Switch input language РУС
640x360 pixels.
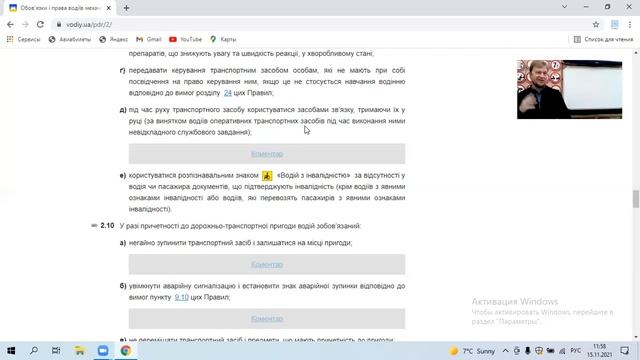click(x=576, y=351)
